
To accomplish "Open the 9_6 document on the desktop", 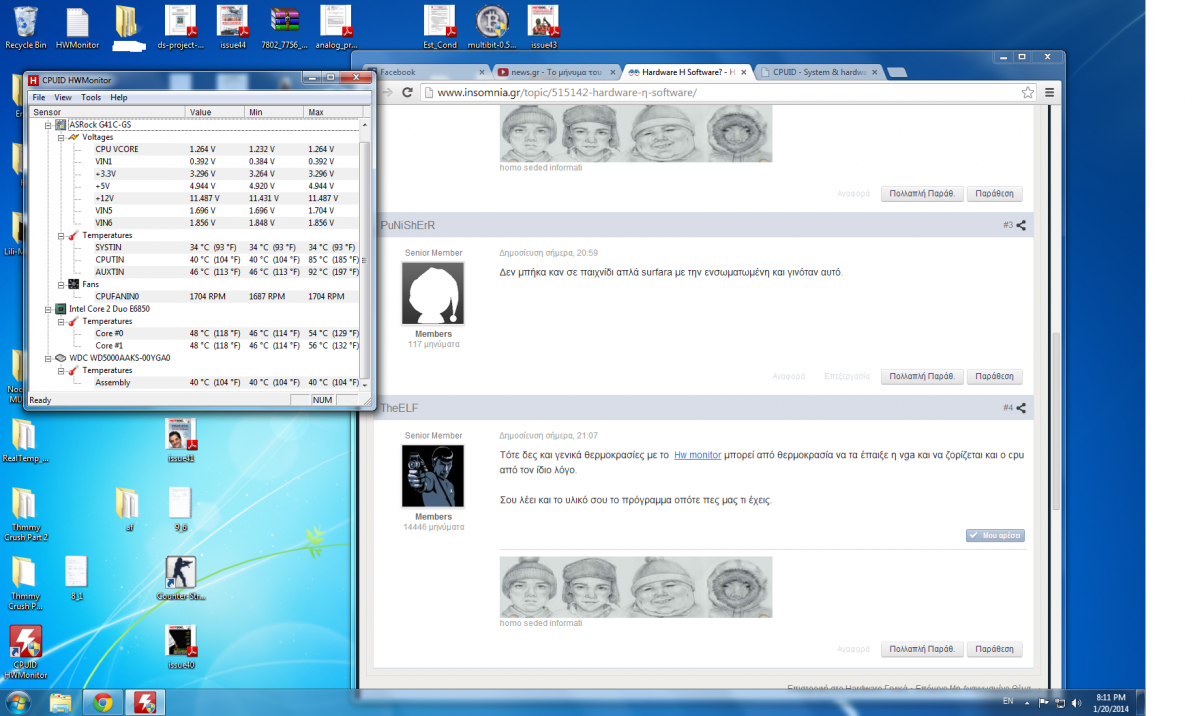I will (x=180, y=510).
